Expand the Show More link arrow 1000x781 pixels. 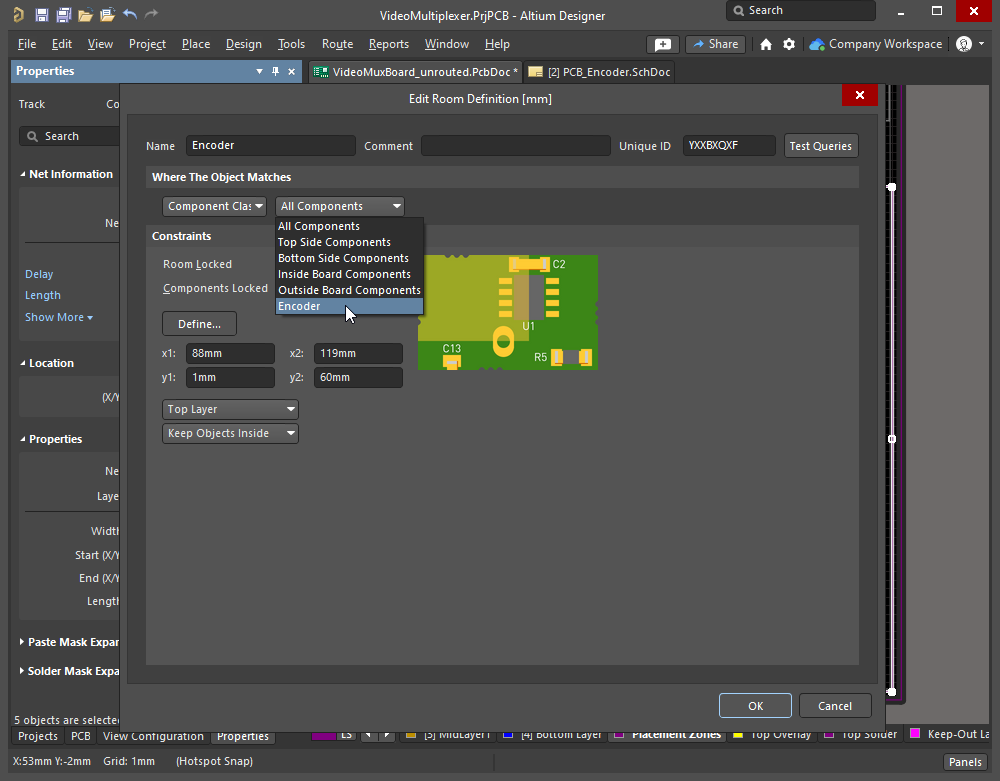point(90,318)
